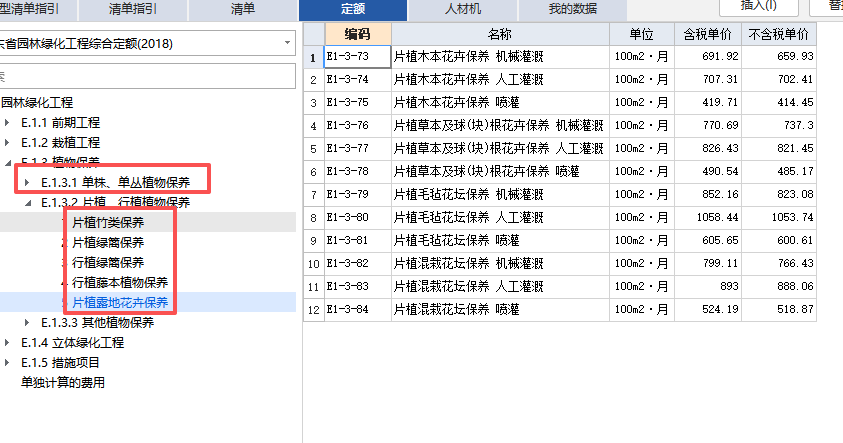Select code cell E1-3-79

(x=358, y=195)
